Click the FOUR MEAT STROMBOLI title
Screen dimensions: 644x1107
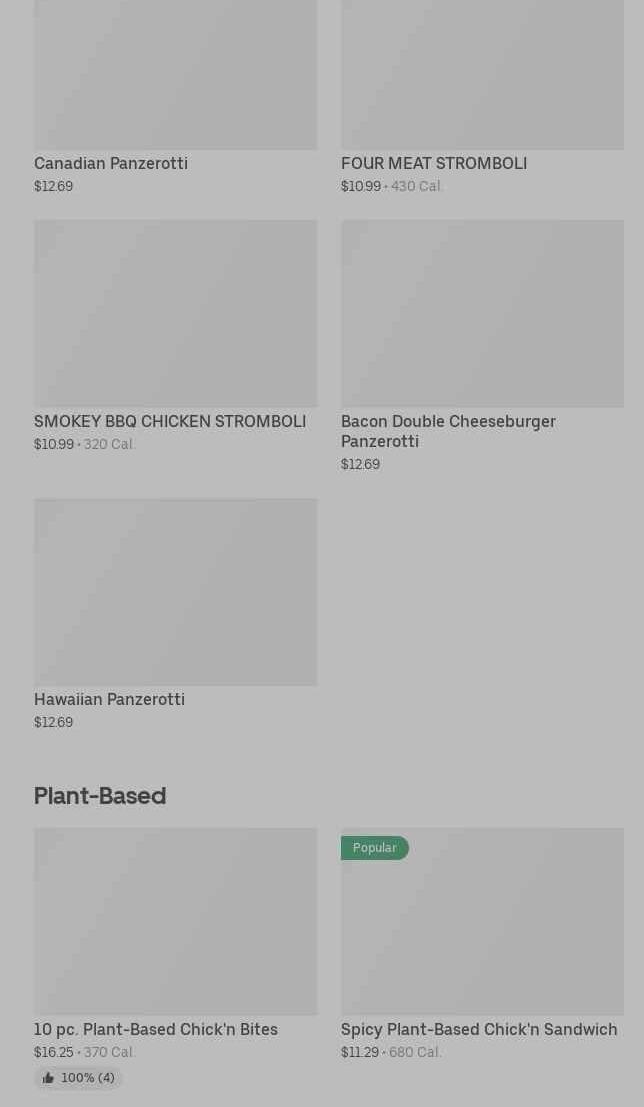(434, 163)
